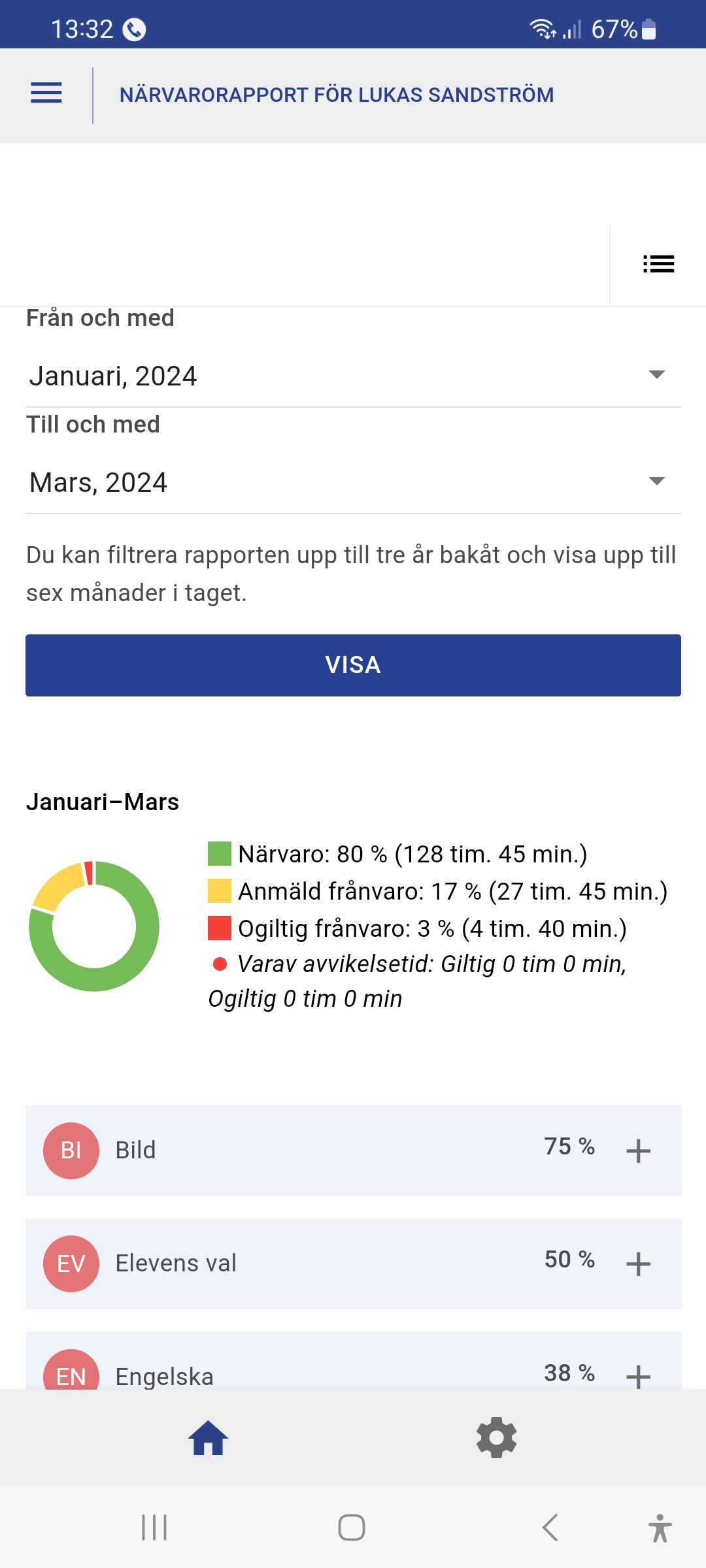Tap the EN subject badge
The image size is (706, 1568).
pyautogui.click(x=71, y=1372)
